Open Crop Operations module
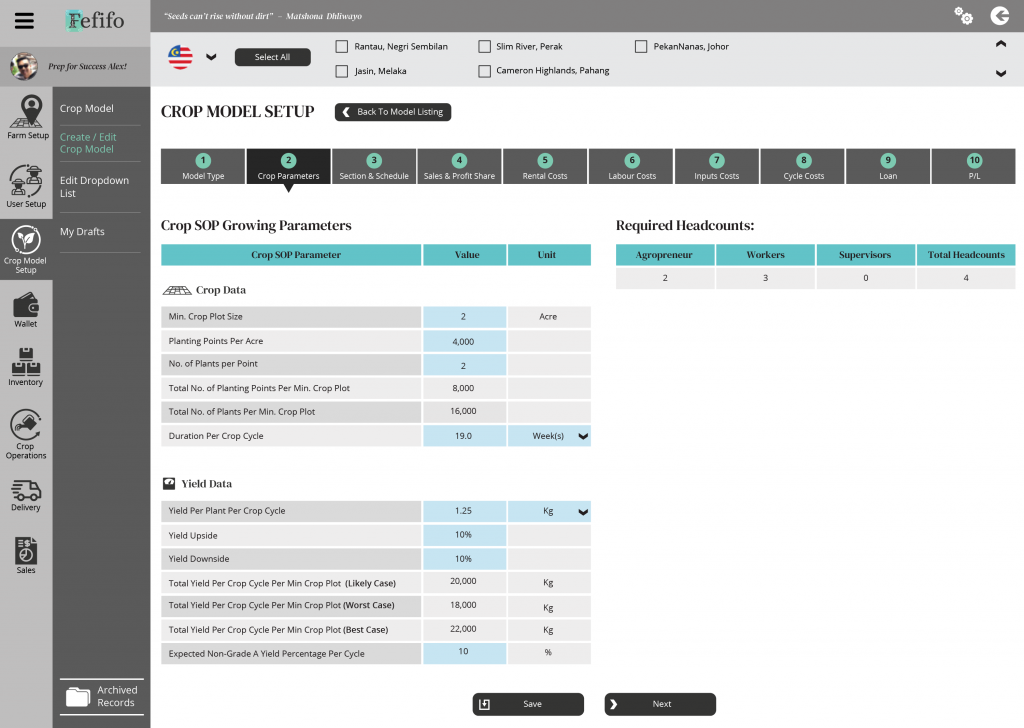Image resolution: width=1024 pixels, height=728 pixels. click(x=26, y=435)
